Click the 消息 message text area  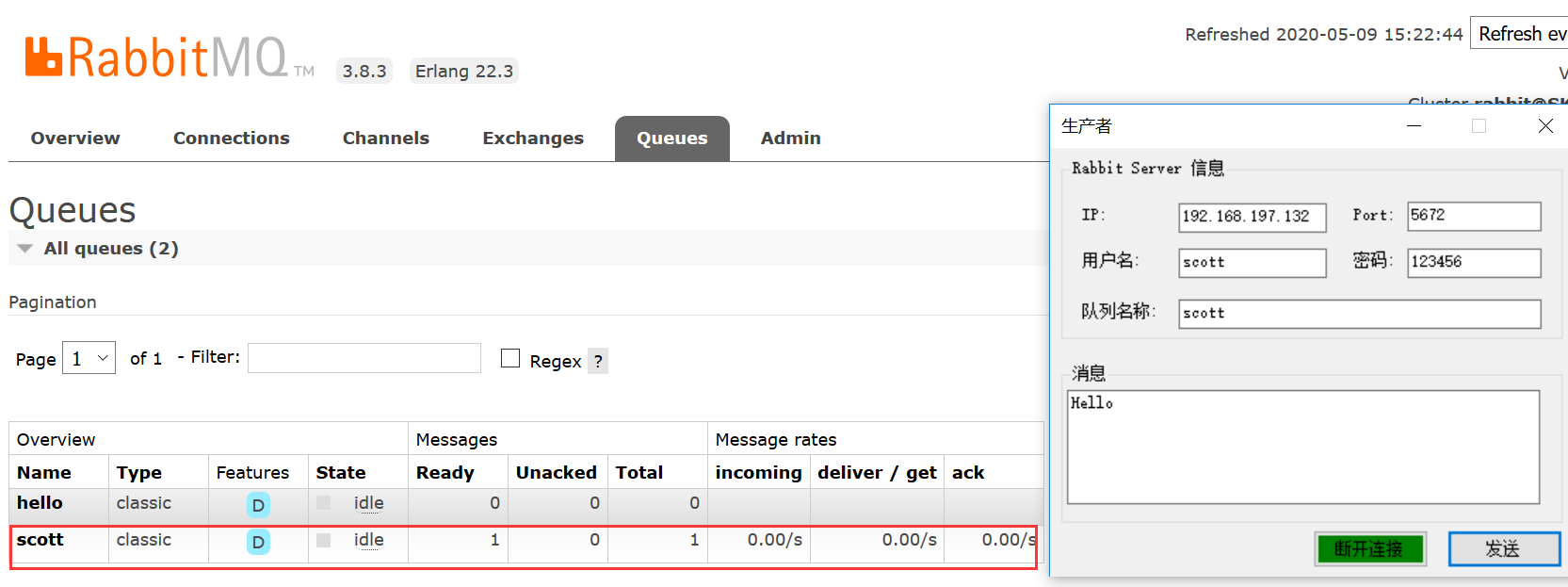pyautogui.click(x=1303, y=448)
